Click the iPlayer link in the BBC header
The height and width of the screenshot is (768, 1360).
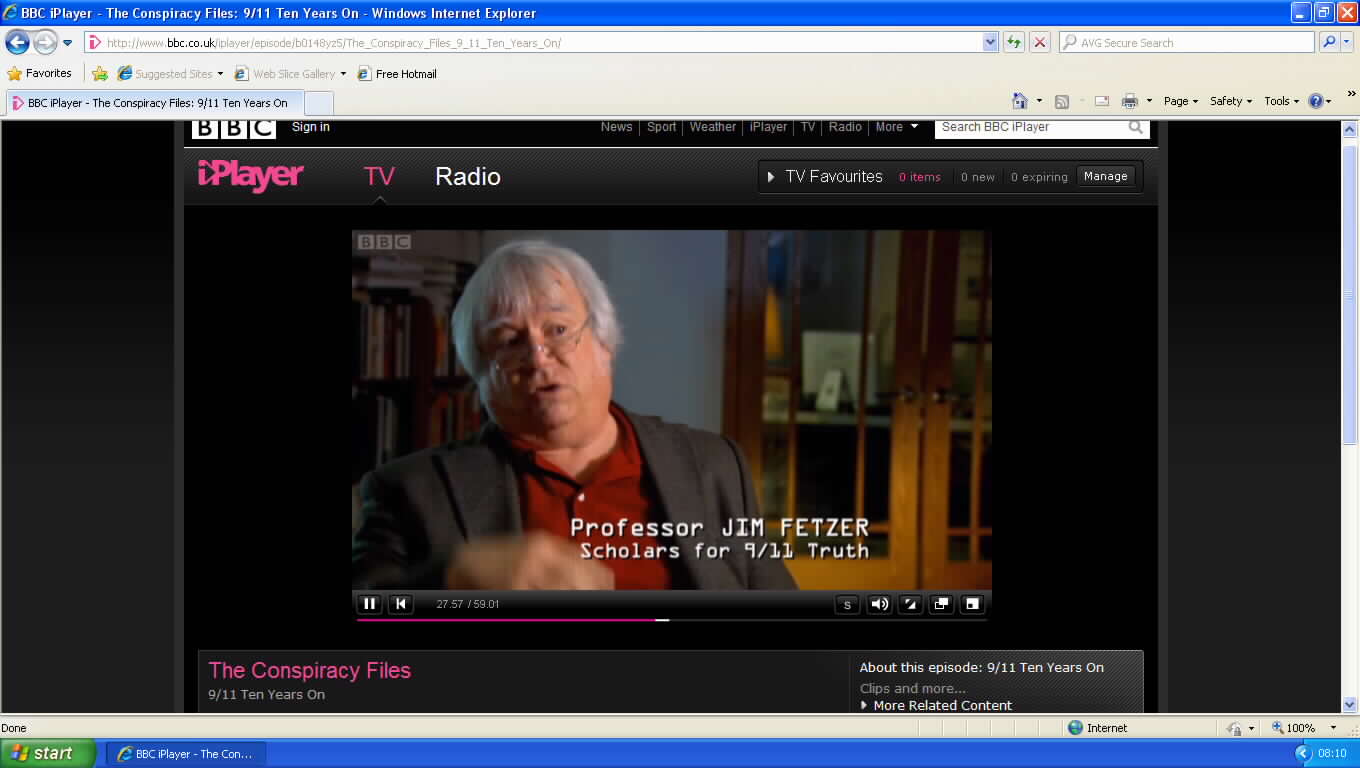coord(768,127)
